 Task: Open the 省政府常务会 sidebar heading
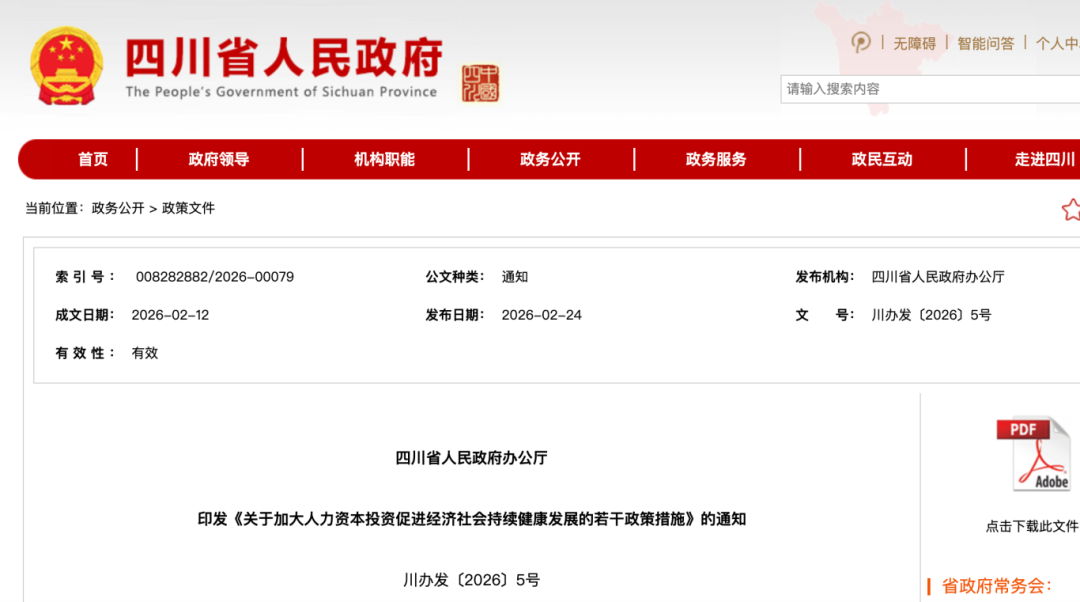[996, 586]
